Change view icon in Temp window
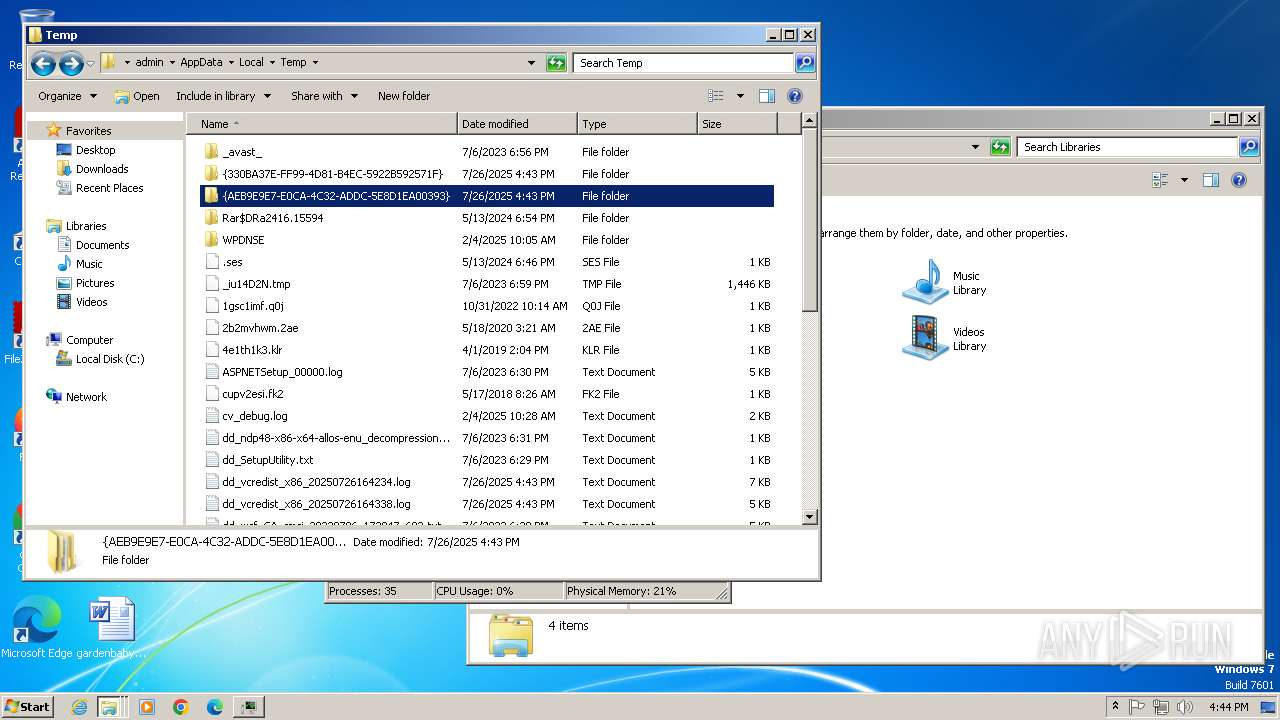Viewport: 1280px width, 720px height. [x=716, y=96]
